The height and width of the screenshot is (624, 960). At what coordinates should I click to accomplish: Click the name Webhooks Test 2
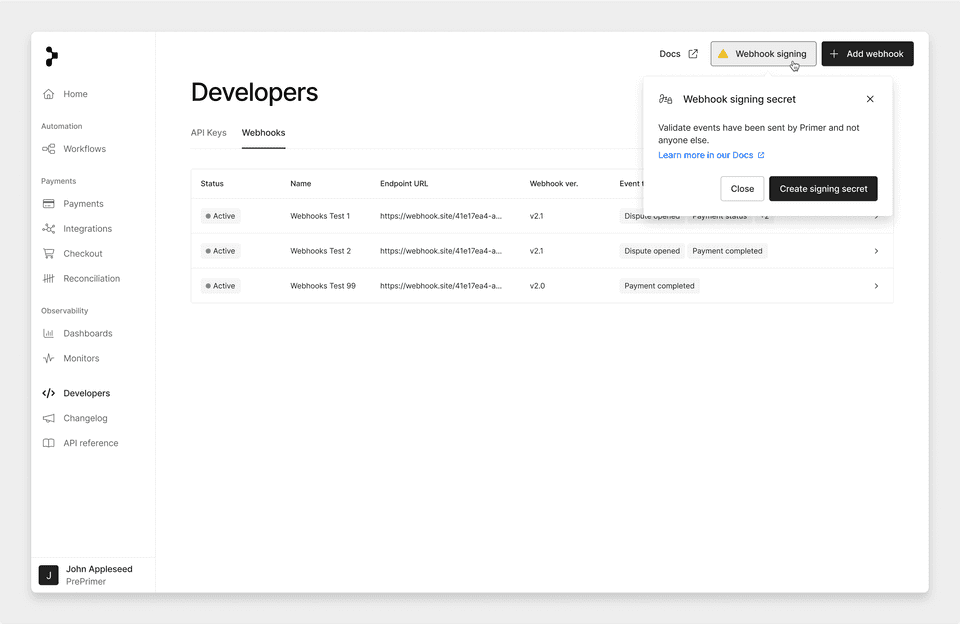(321, 251)
